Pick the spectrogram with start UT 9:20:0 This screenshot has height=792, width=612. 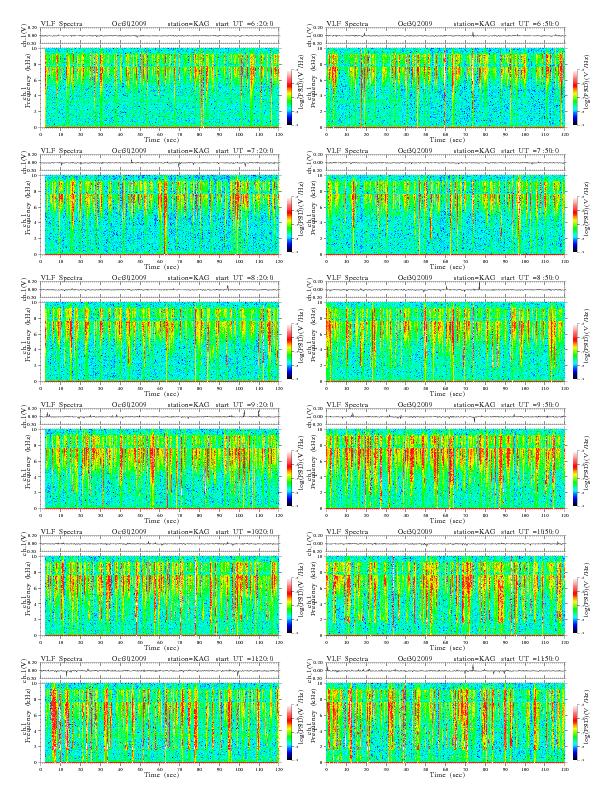tap(160, 469)
